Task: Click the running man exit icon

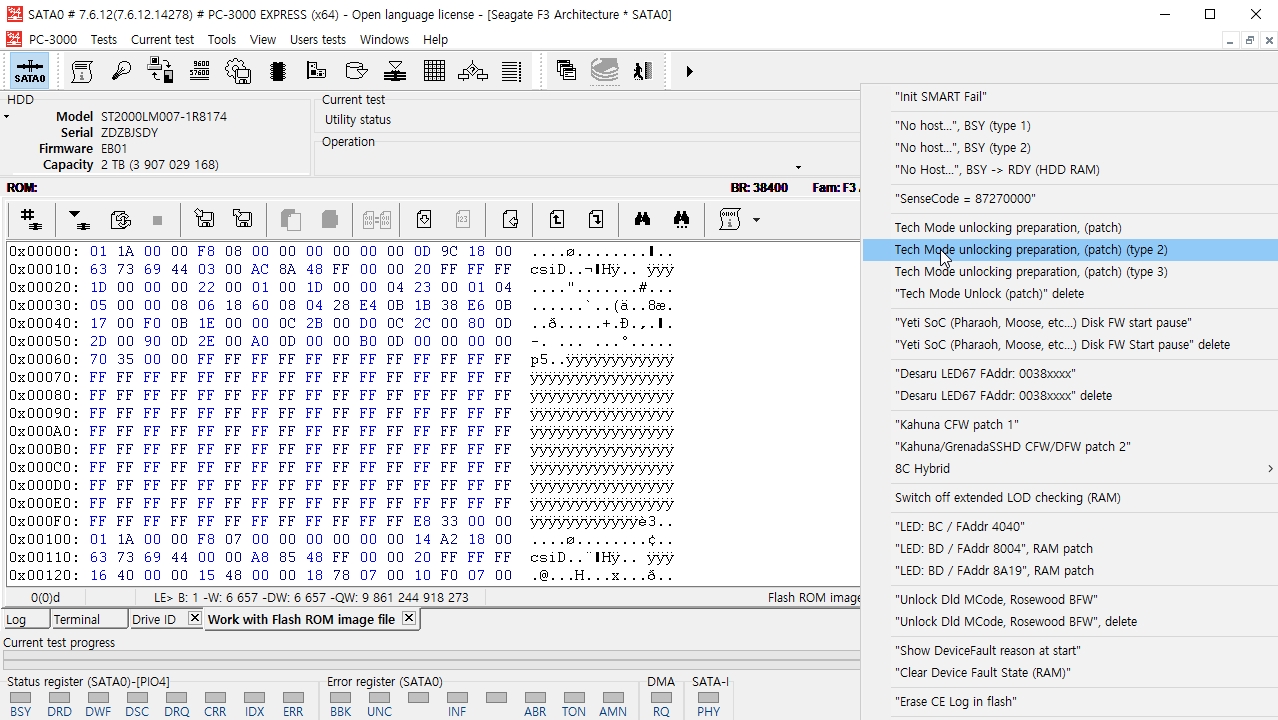Action: pos(643,71)
